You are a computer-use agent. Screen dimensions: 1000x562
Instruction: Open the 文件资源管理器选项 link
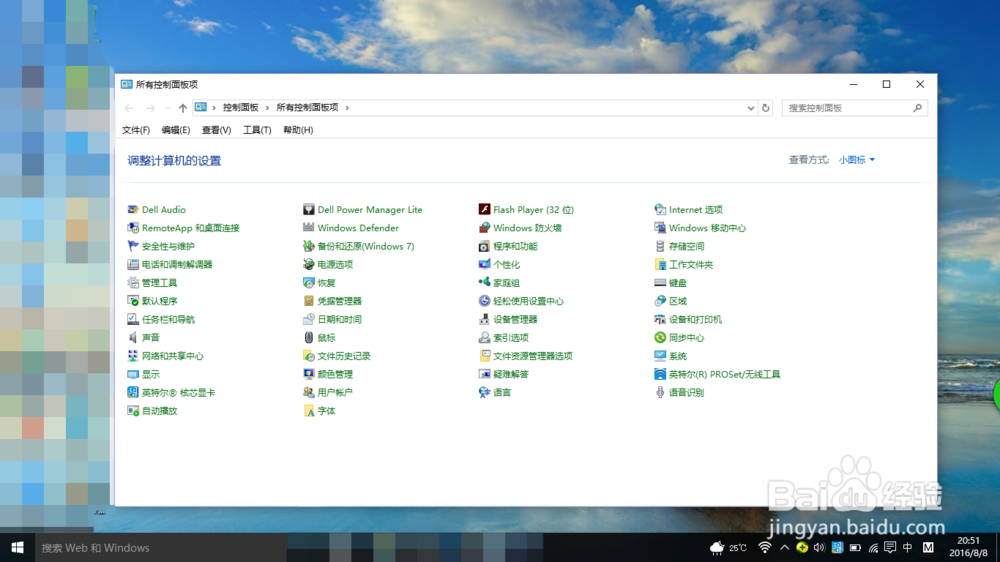533,356
